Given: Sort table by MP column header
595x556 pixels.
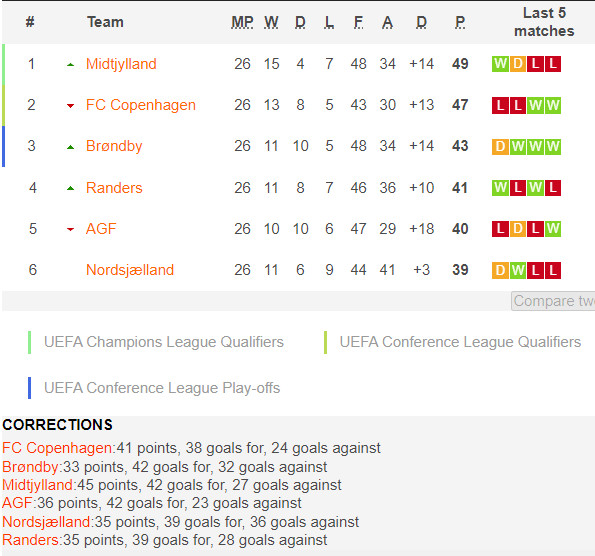Looking at the screenshot, I should (x=242, y=22).
